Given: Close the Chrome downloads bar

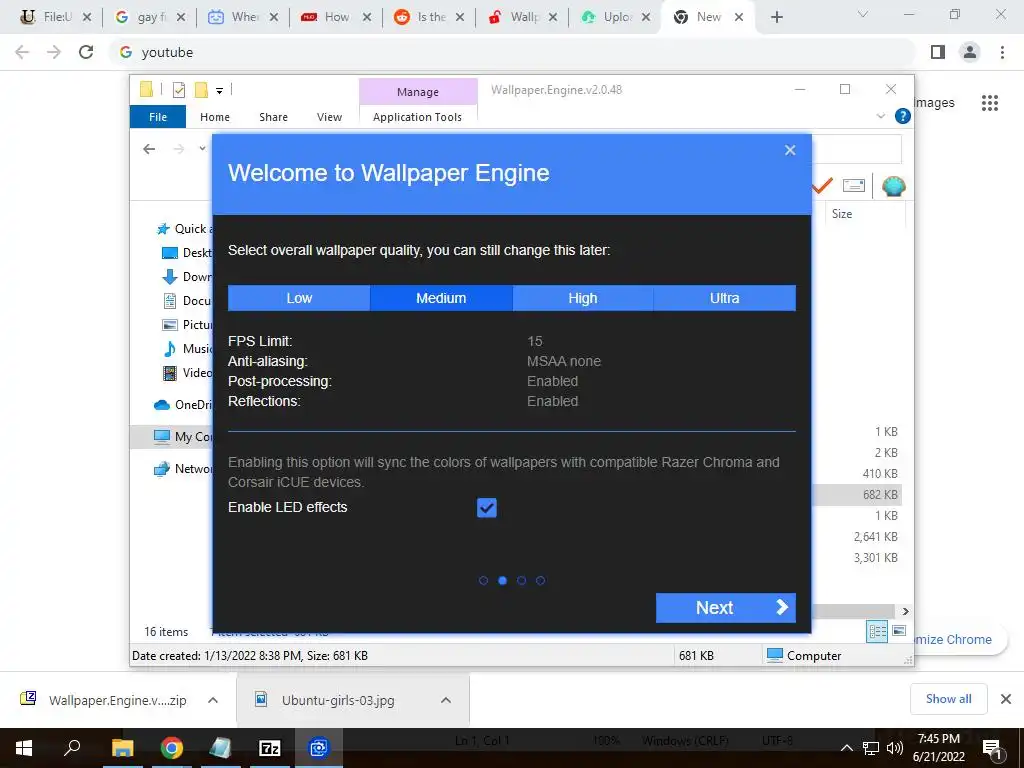Looking at the screenshot, I should (x=1006, y=699).
